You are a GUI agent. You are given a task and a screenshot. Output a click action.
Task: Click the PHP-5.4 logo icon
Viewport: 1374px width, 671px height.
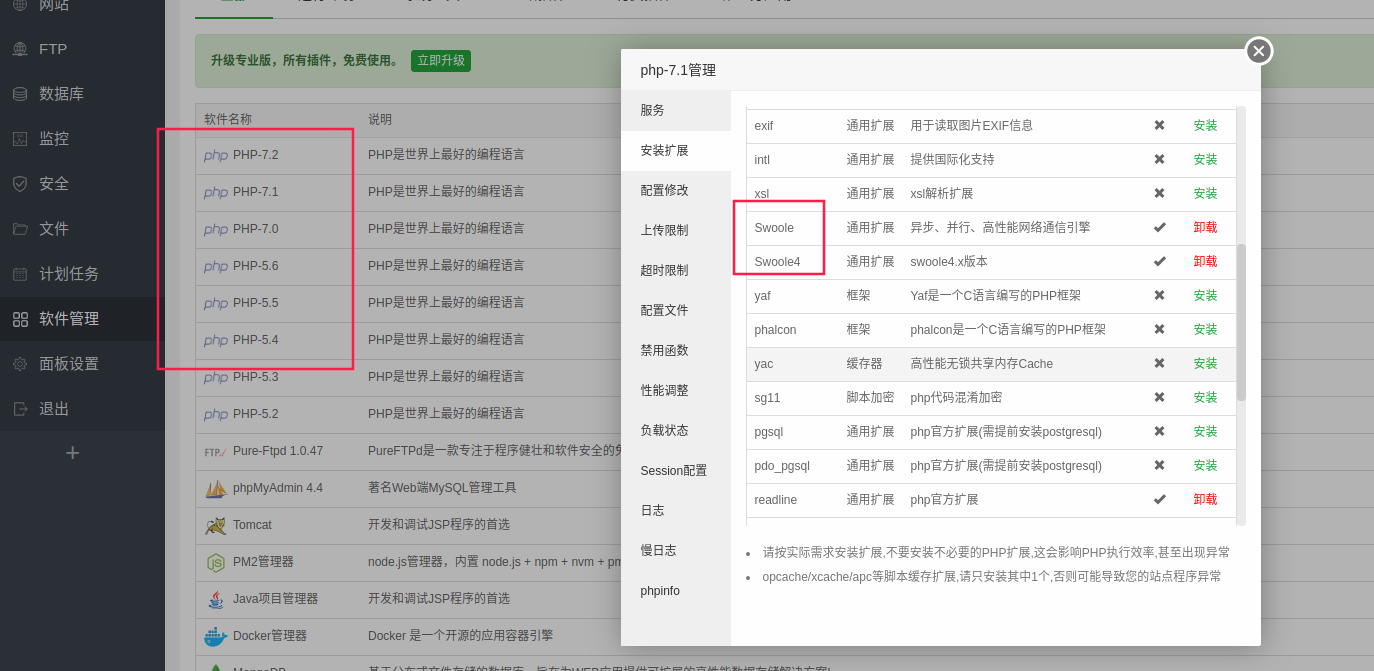coord(216,340)
